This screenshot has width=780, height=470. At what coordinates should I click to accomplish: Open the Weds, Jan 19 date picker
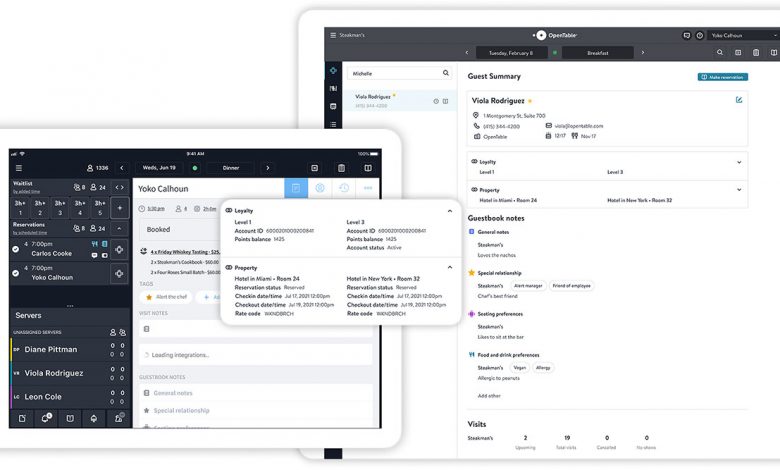point(159,168)
